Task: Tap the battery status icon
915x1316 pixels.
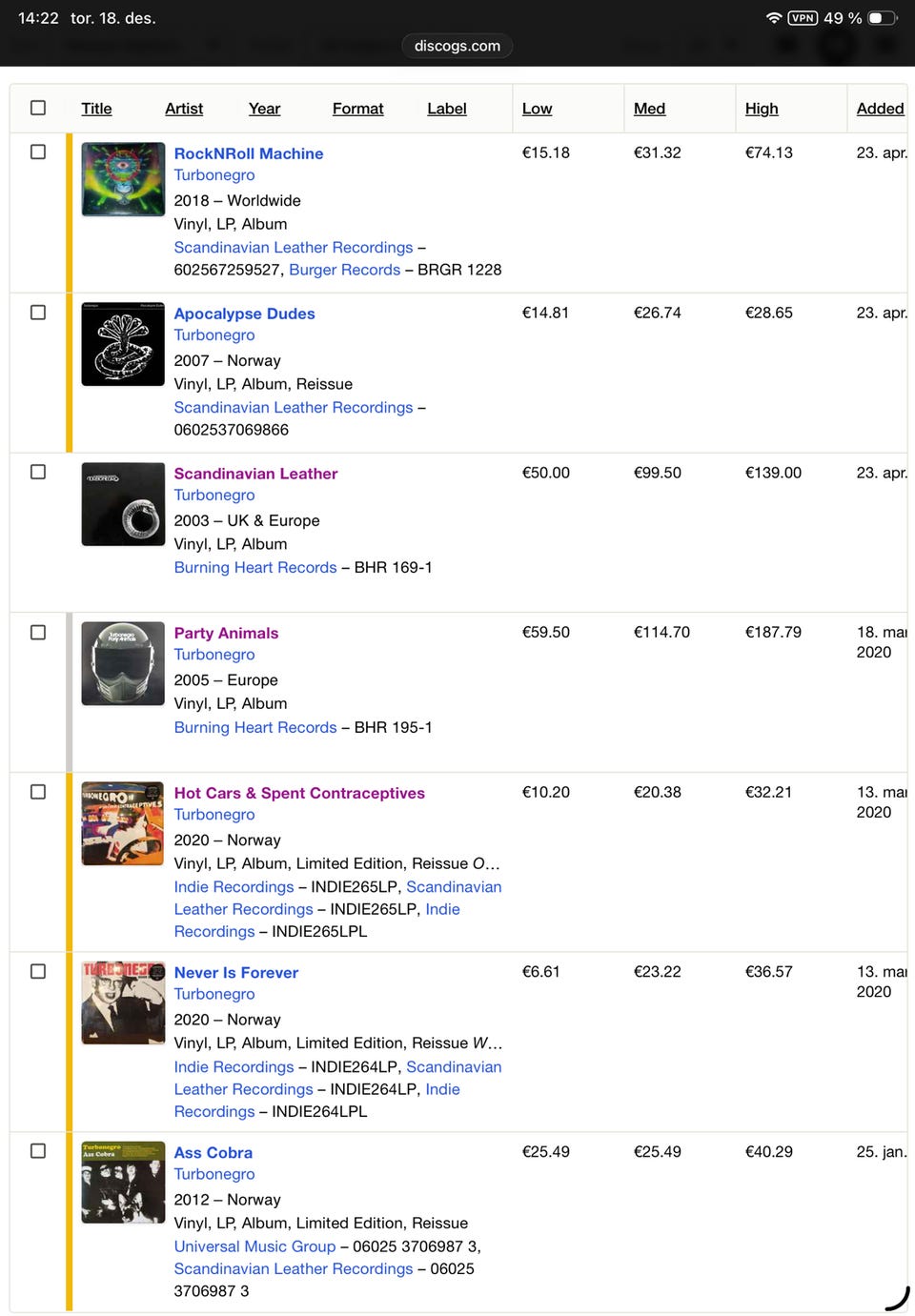Action: click(x=882, y=18)
